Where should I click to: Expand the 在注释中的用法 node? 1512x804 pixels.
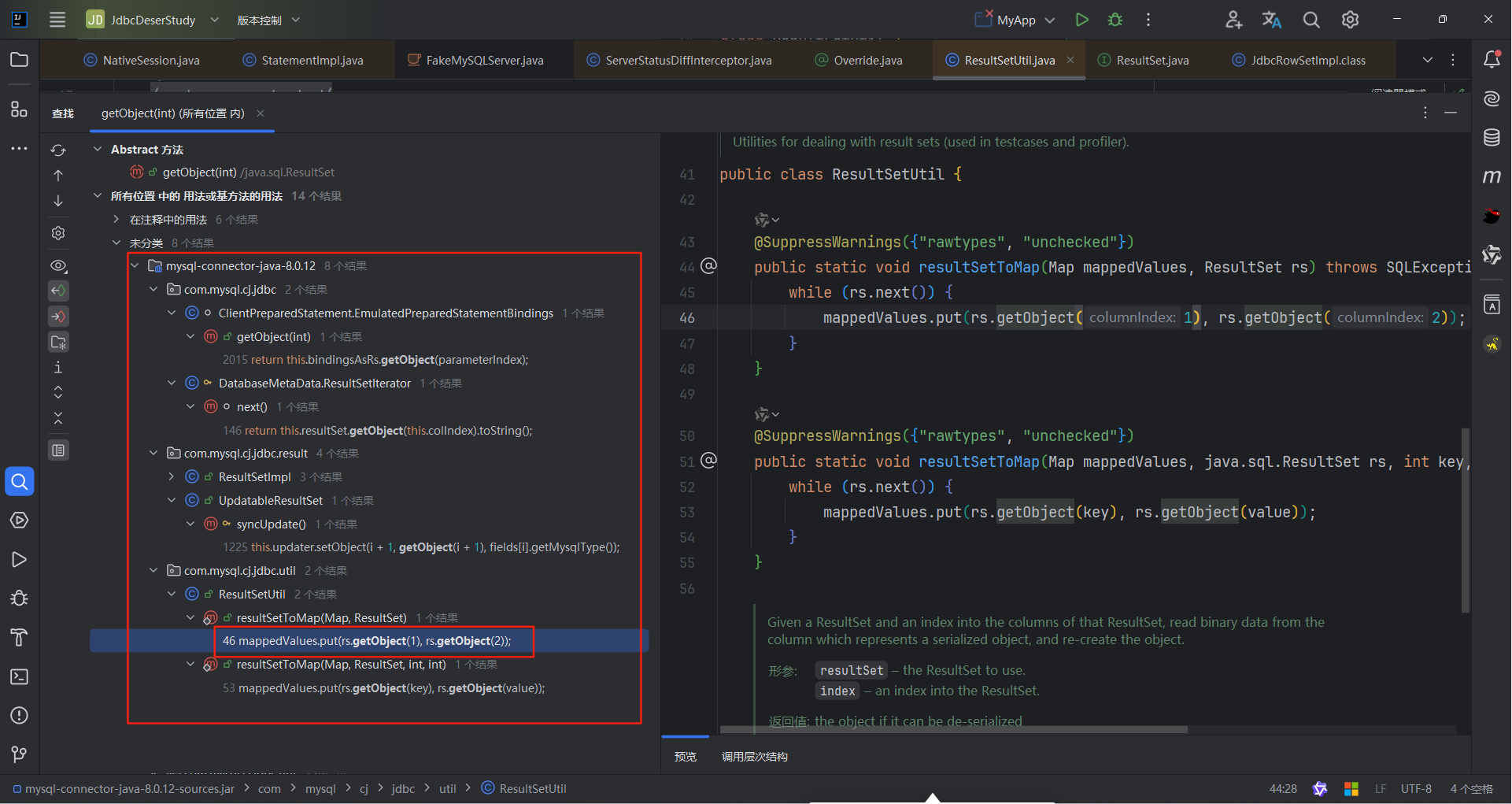(116, 219)
